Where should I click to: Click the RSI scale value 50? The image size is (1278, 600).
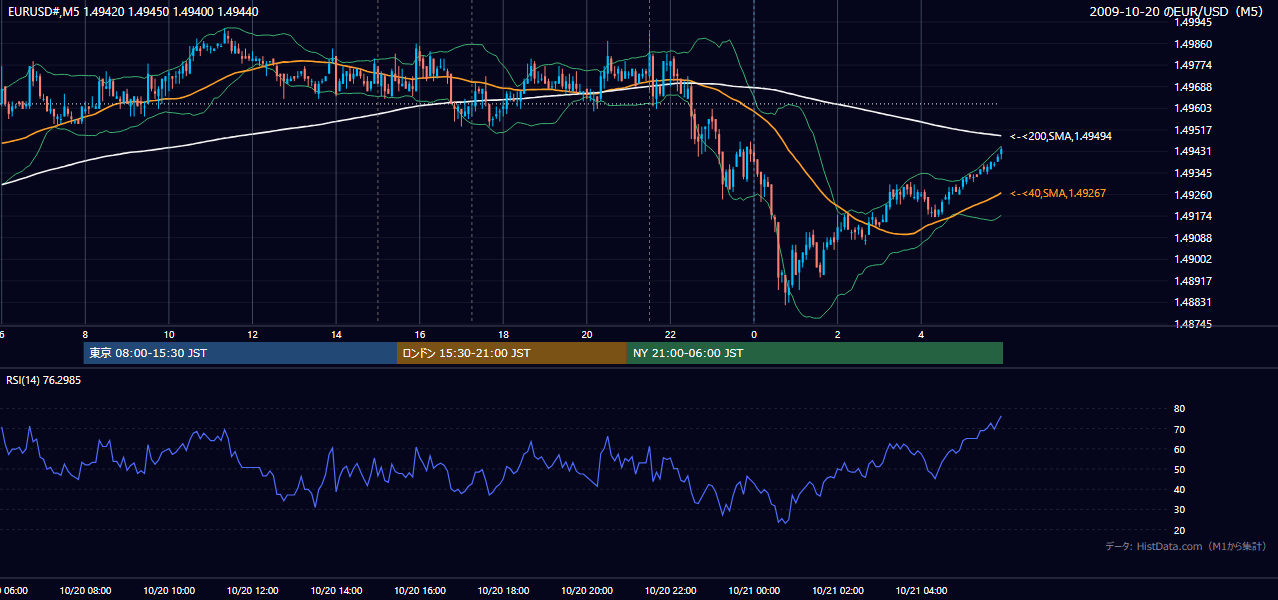[x=1180, y=470]
